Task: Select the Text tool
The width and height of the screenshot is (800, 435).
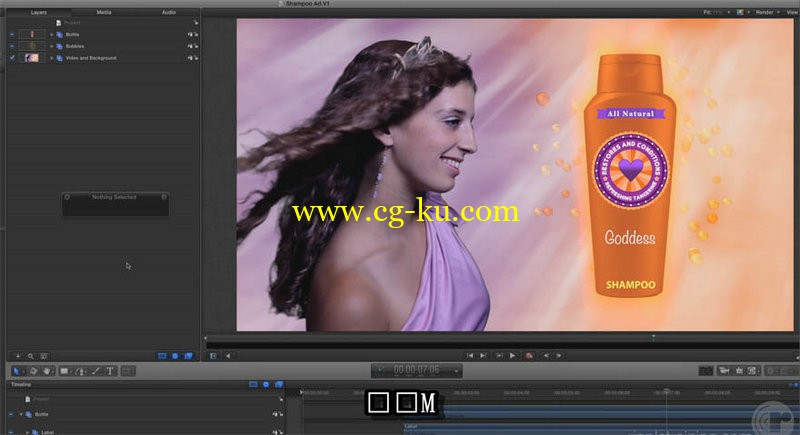Action: (110, 371)
